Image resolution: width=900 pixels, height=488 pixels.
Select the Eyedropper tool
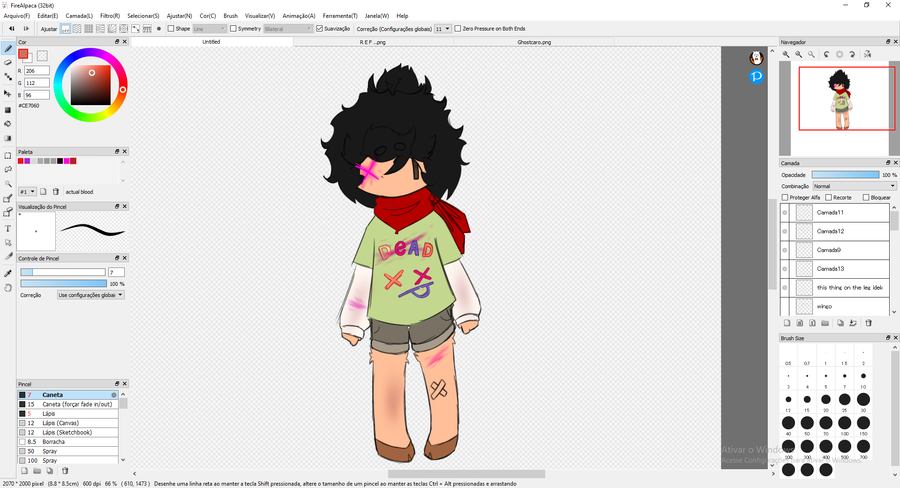point(8,273)
